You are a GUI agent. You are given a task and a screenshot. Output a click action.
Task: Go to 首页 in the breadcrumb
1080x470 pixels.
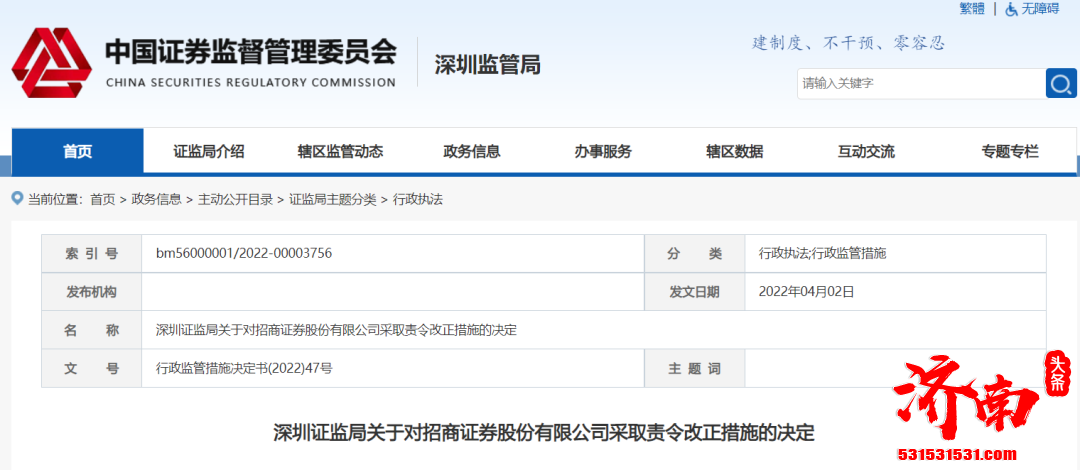tap(103, 200)
